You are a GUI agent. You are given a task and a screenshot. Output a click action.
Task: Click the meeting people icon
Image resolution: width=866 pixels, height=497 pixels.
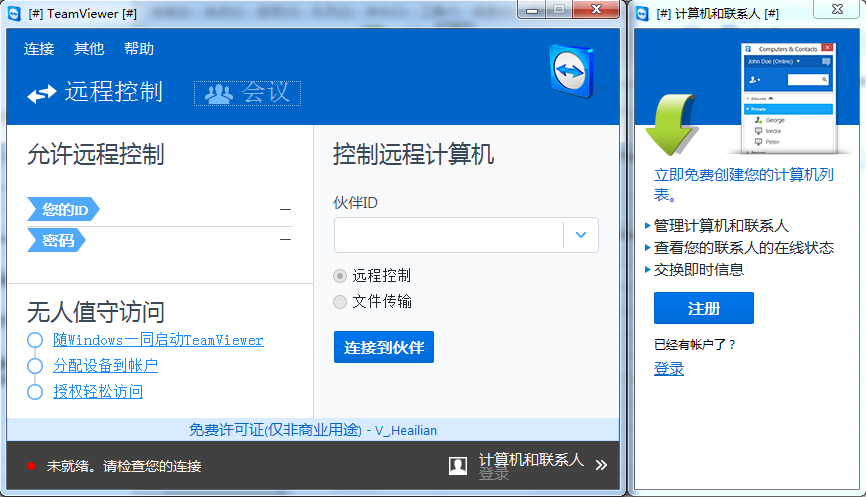(x=219, y=93)
